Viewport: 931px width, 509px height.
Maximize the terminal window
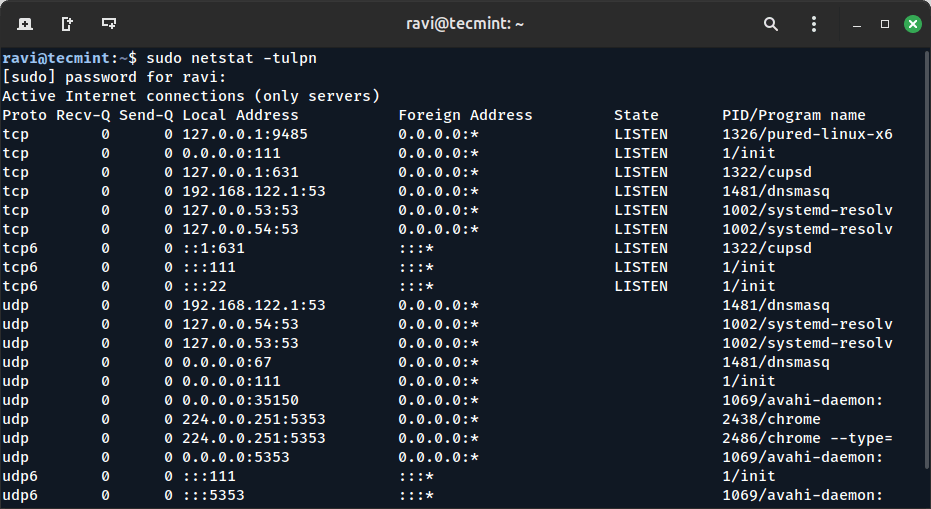pos(884,23)
